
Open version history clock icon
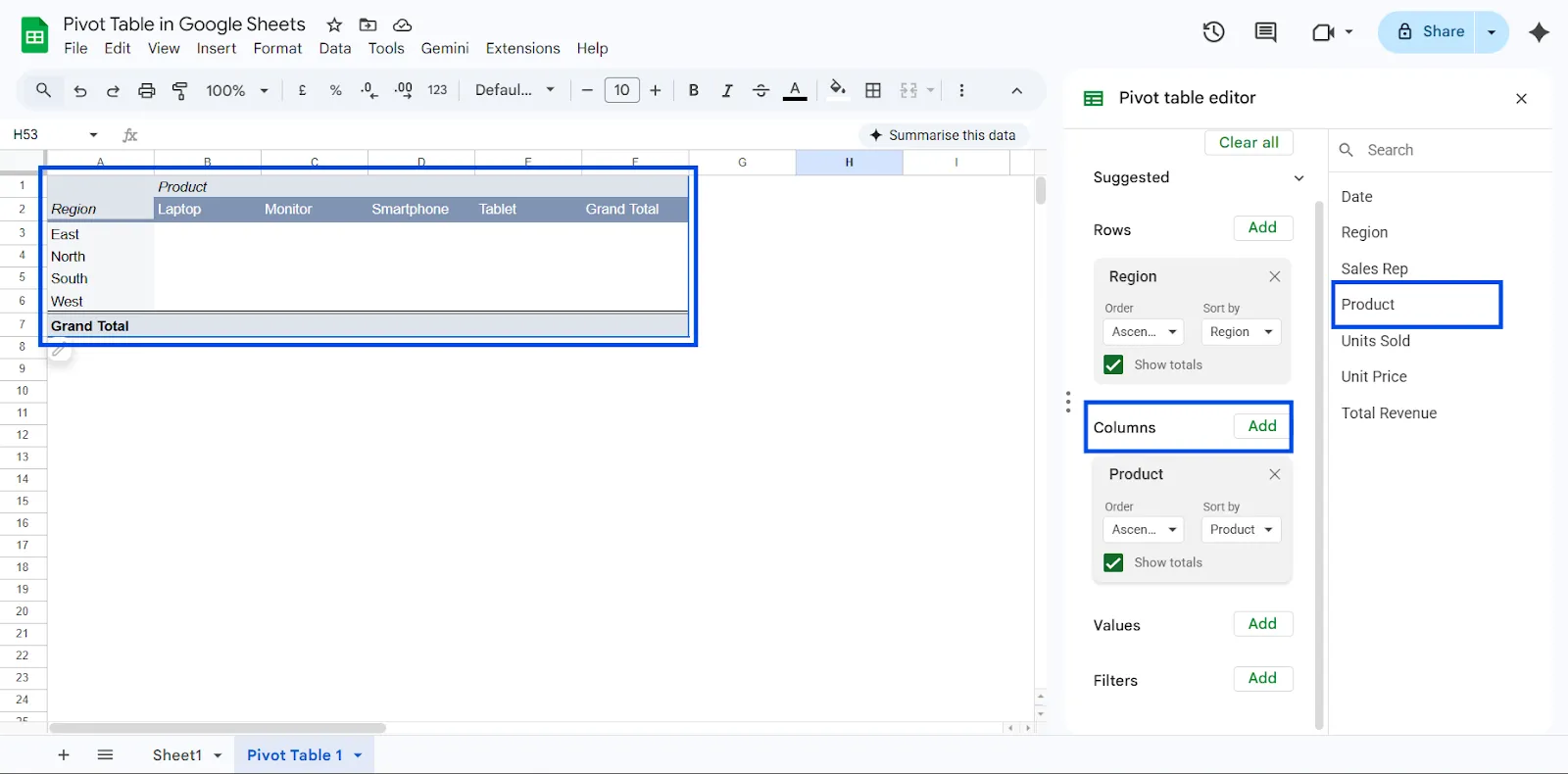1213,32
